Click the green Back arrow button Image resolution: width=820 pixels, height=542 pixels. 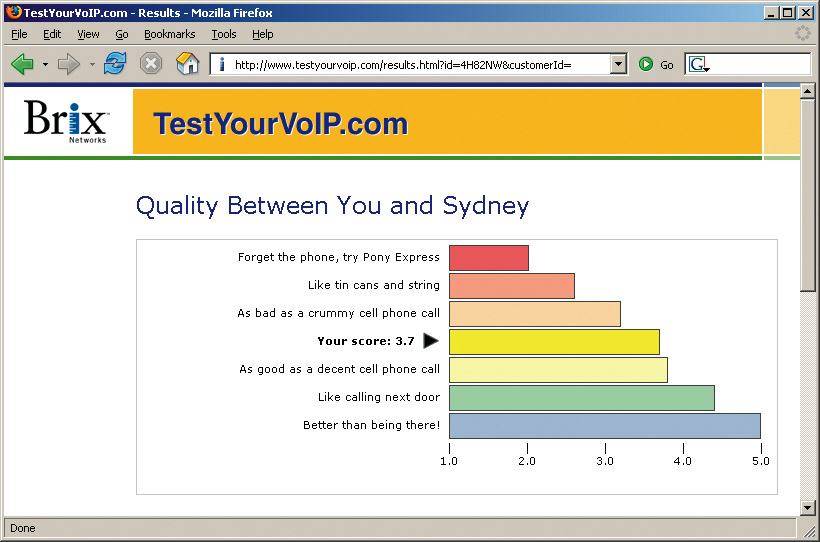tap(22, 64)
